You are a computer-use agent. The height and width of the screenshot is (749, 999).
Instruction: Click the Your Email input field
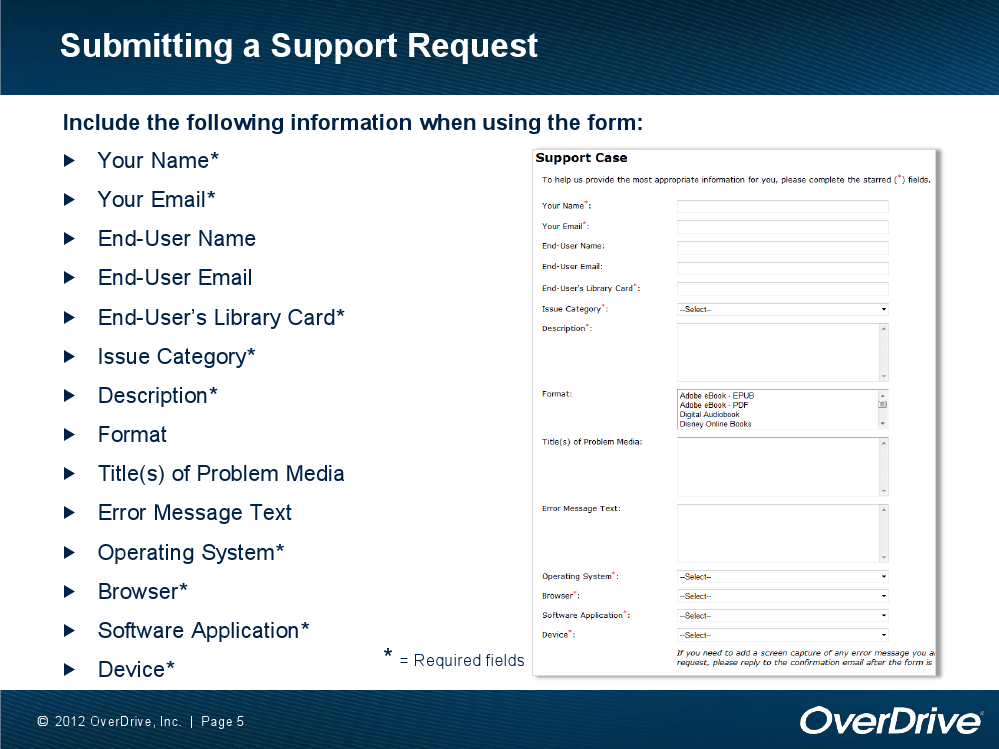tap(782, 227)
